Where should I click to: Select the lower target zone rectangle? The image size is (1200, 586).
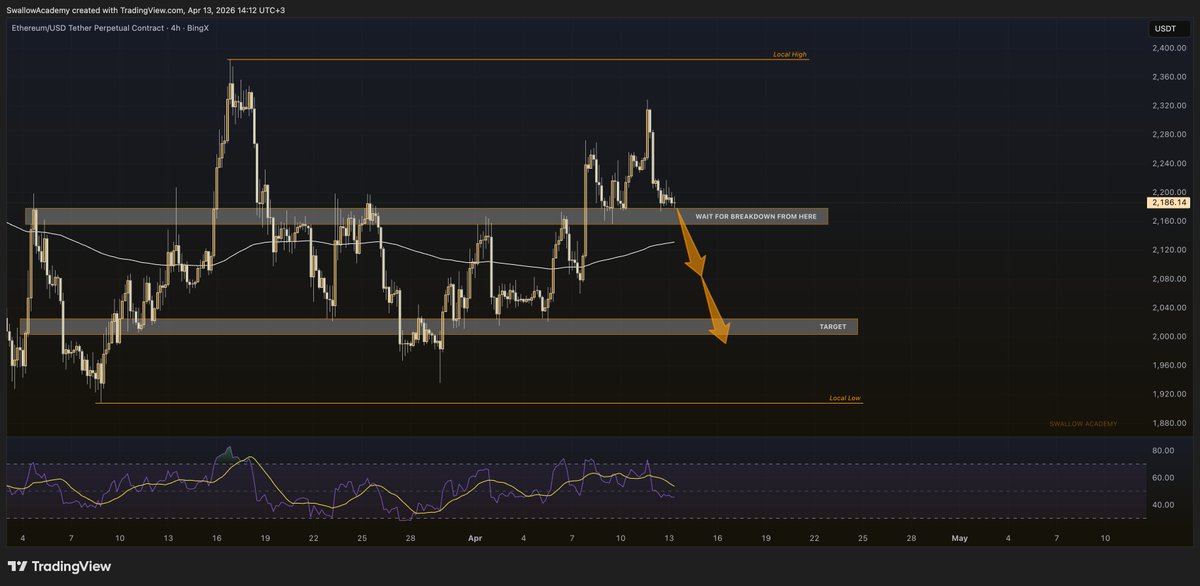[x=439, y=327]
